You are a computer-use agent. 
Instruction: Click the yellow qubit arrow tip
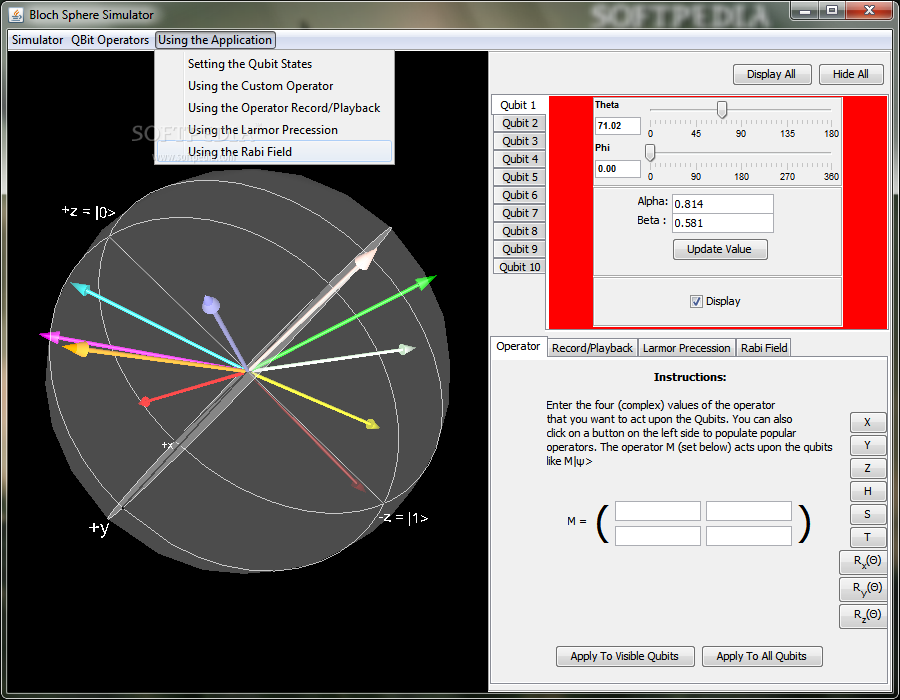(373, 424)
